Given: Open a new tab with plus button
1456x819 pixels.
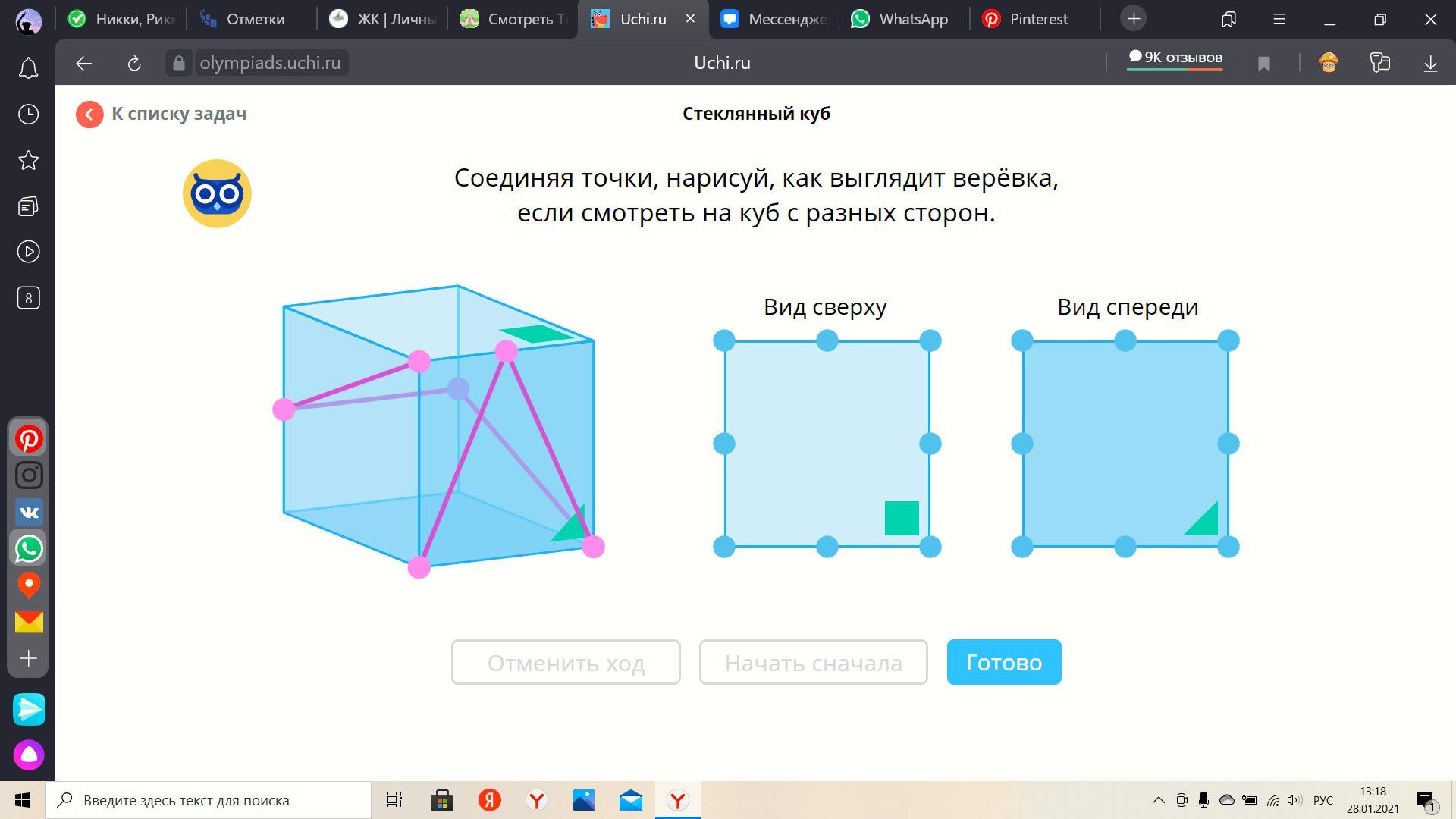Looking at the screenshot, I should (x=1134, y=19).
